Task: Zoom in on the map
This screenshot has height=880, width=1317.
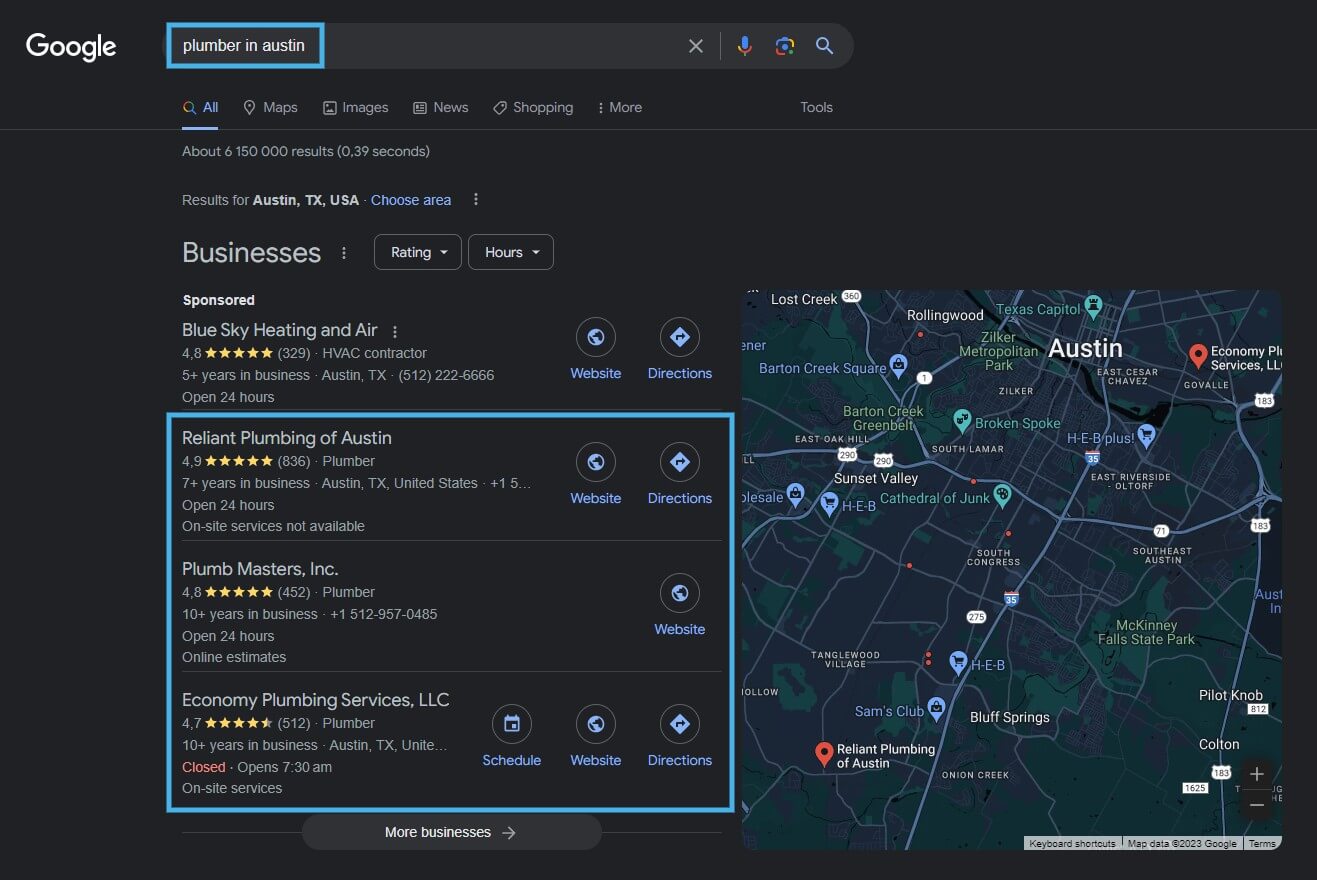Action: coord(1256,773)
